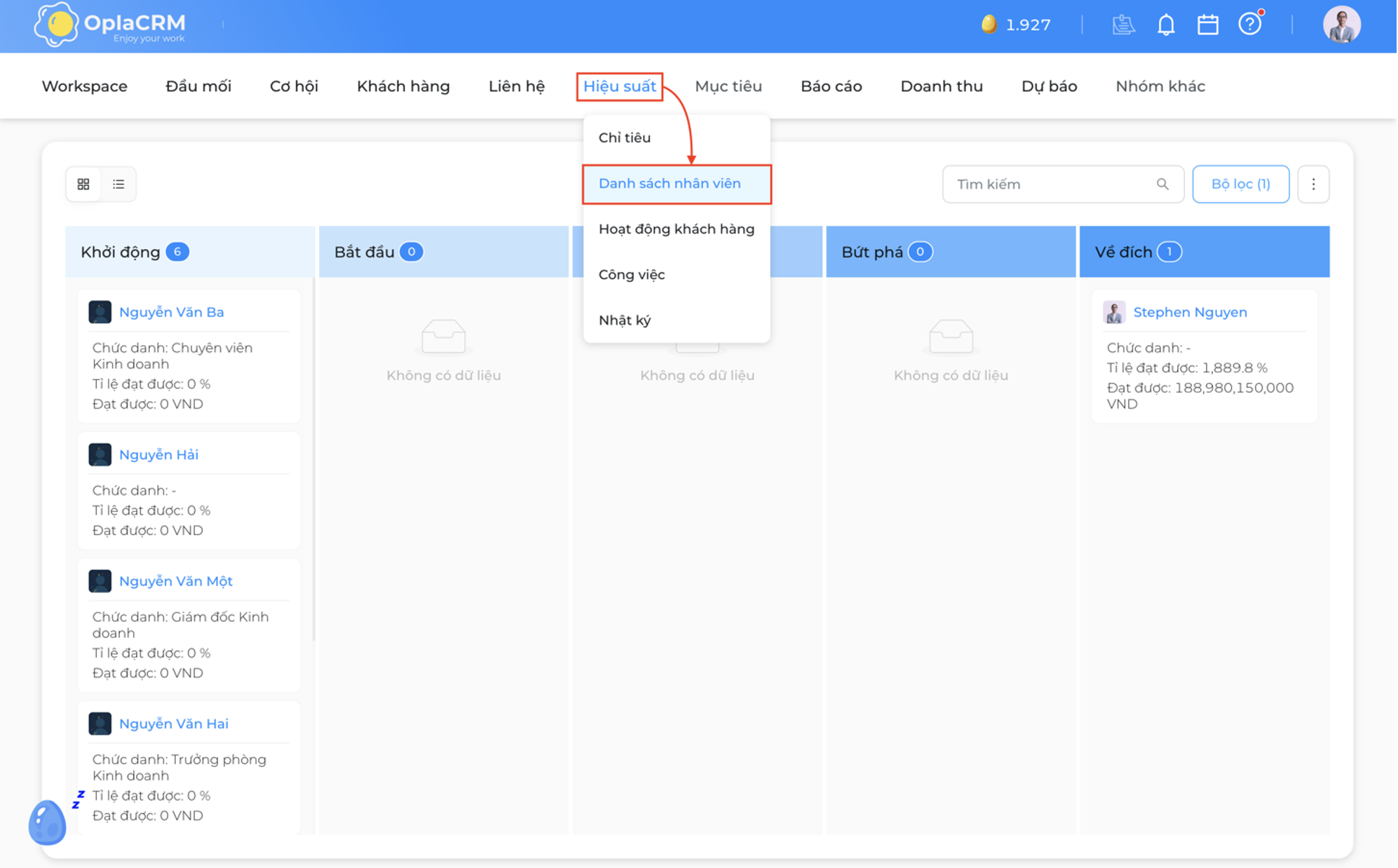Switch to list view

click(x=118, y=184)
